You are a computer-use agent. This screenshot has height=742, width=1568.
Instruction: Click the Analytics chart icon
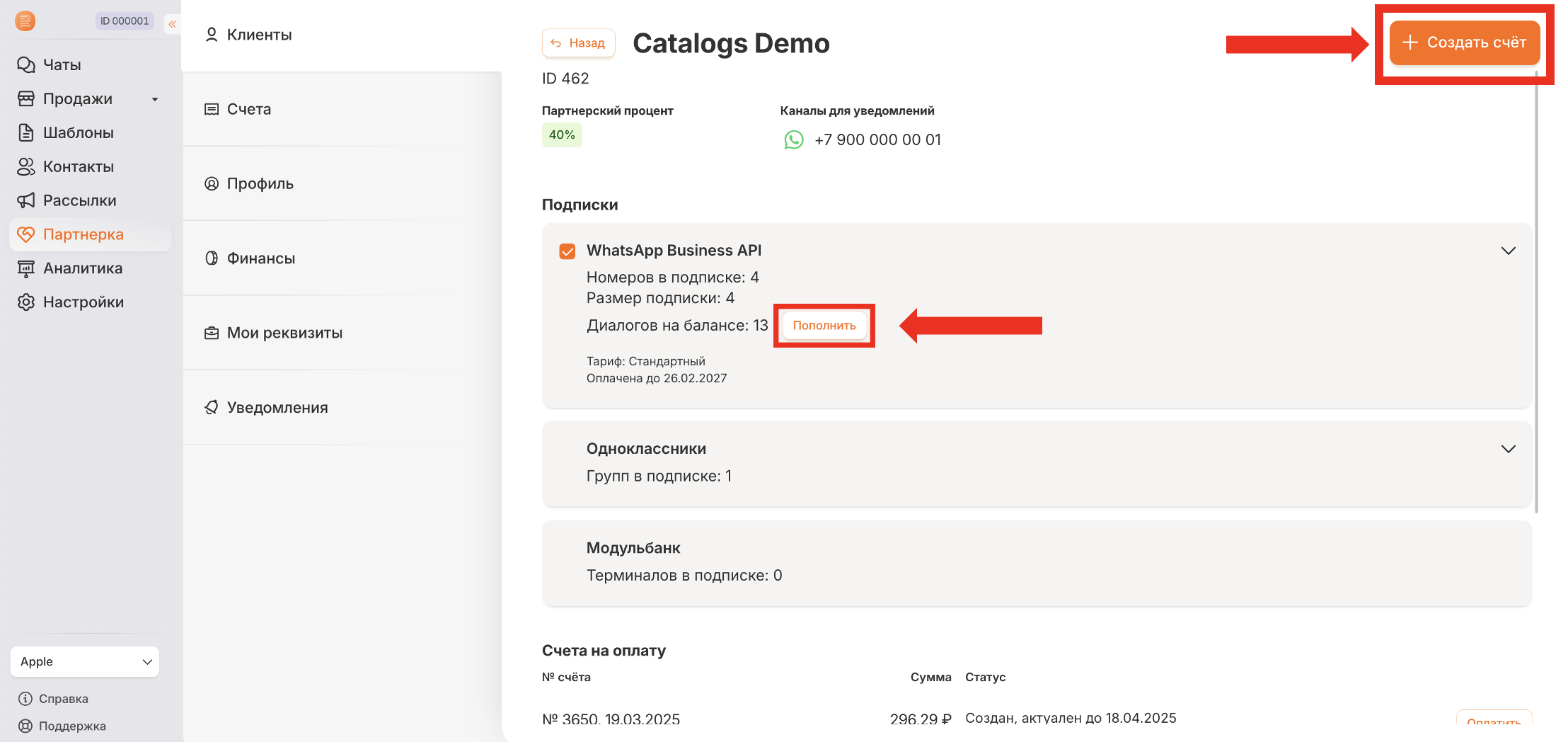26,268
